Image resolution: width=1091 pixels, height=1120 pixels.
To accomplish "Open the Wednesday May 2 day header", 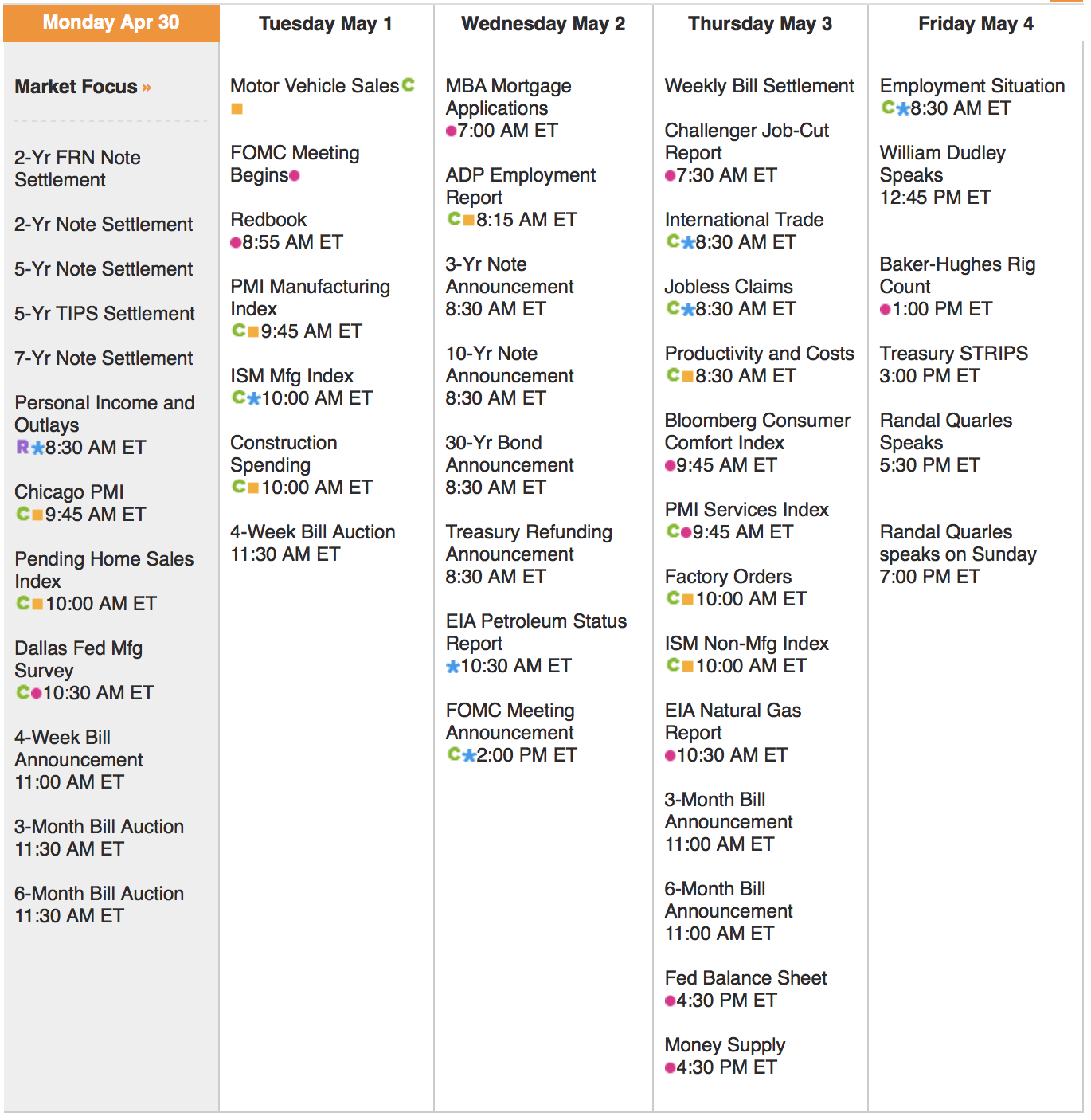I will [543, 24].
